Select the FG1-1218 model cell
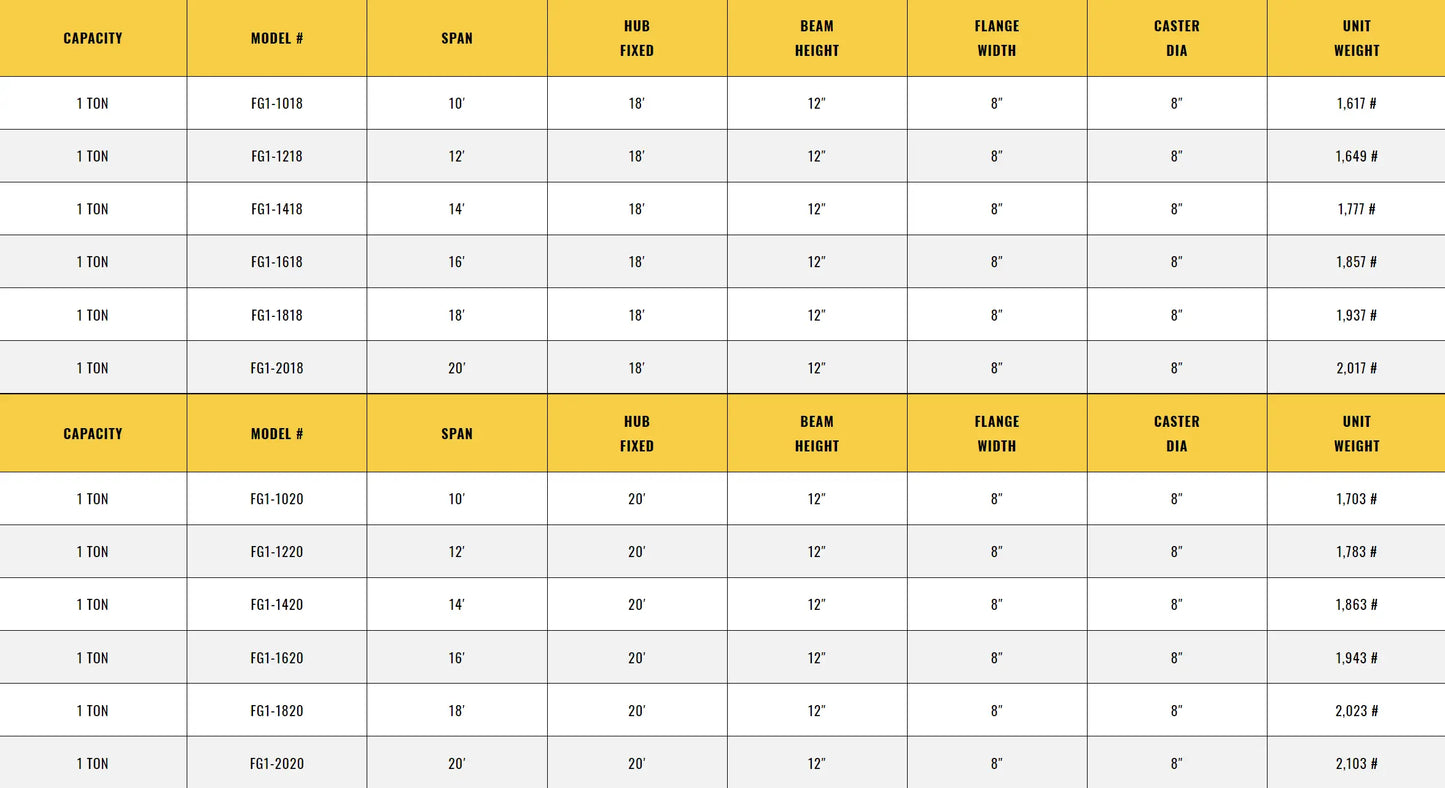The image size is (1445, 788). (277, 156)
